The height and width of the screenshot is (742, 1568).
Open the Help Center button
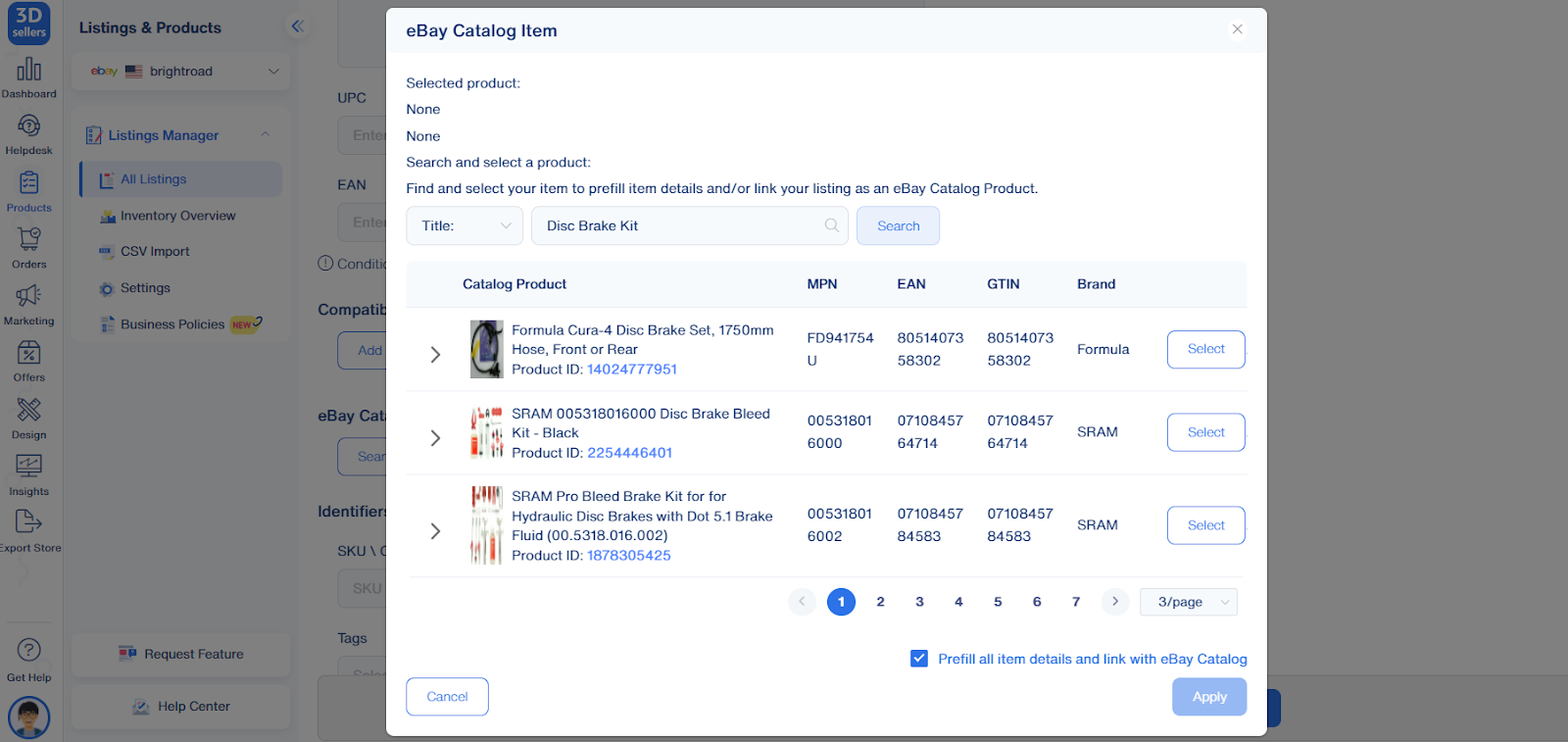point(181,707)
